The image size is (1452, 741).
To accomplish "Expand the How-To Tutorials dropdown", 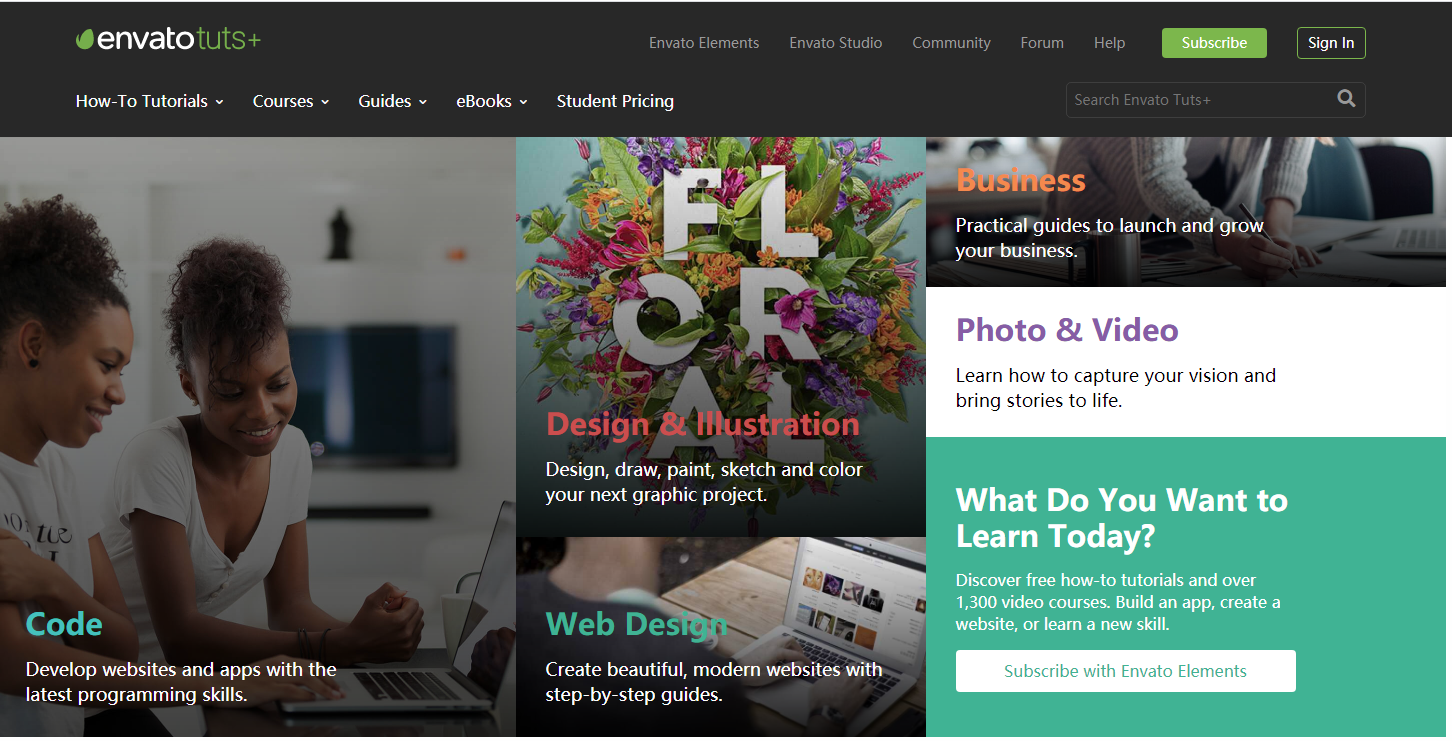I will [x=150, y=101].
